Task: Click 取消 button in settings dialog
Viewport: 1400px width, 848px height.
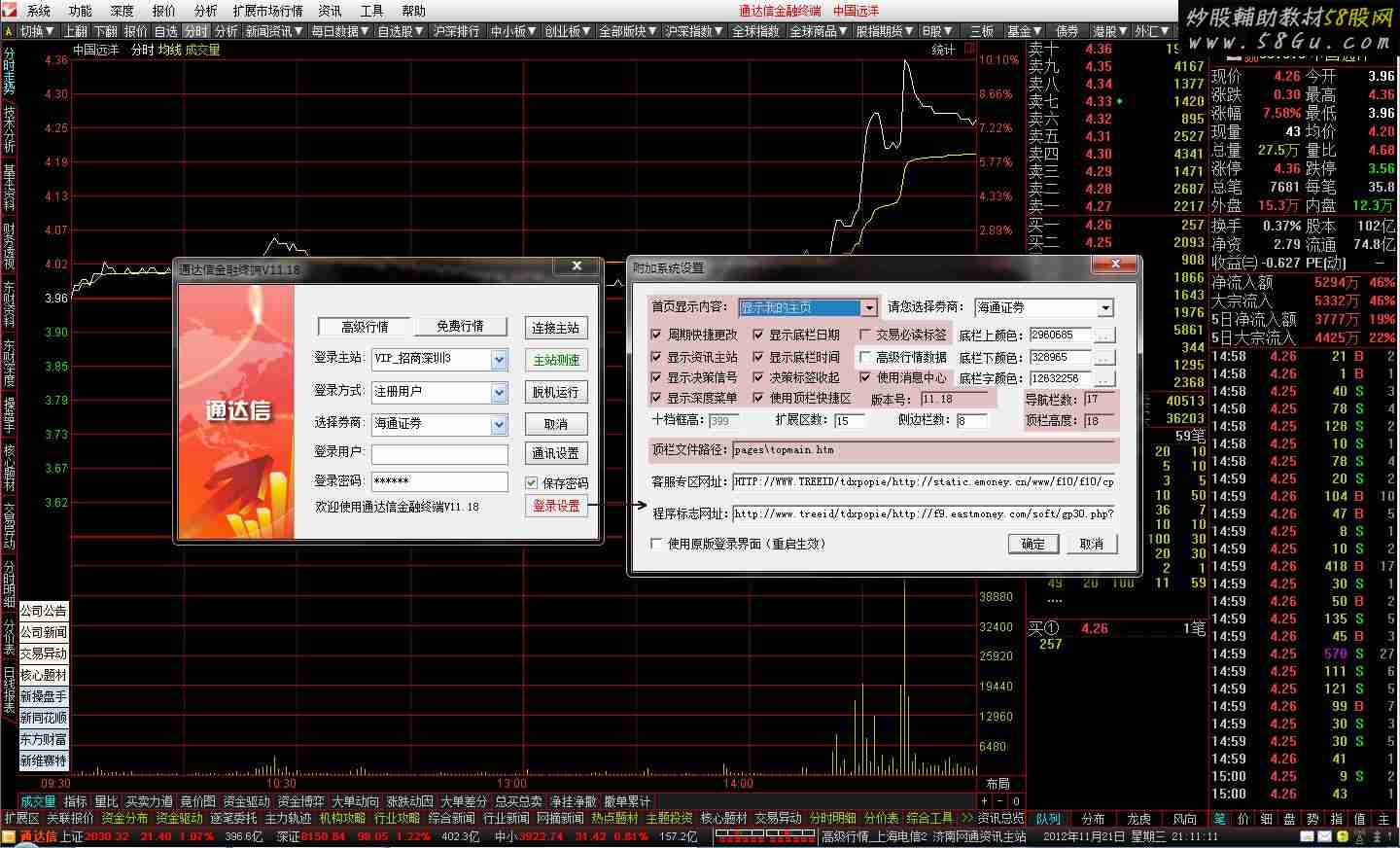Action: pos(1092,544)
